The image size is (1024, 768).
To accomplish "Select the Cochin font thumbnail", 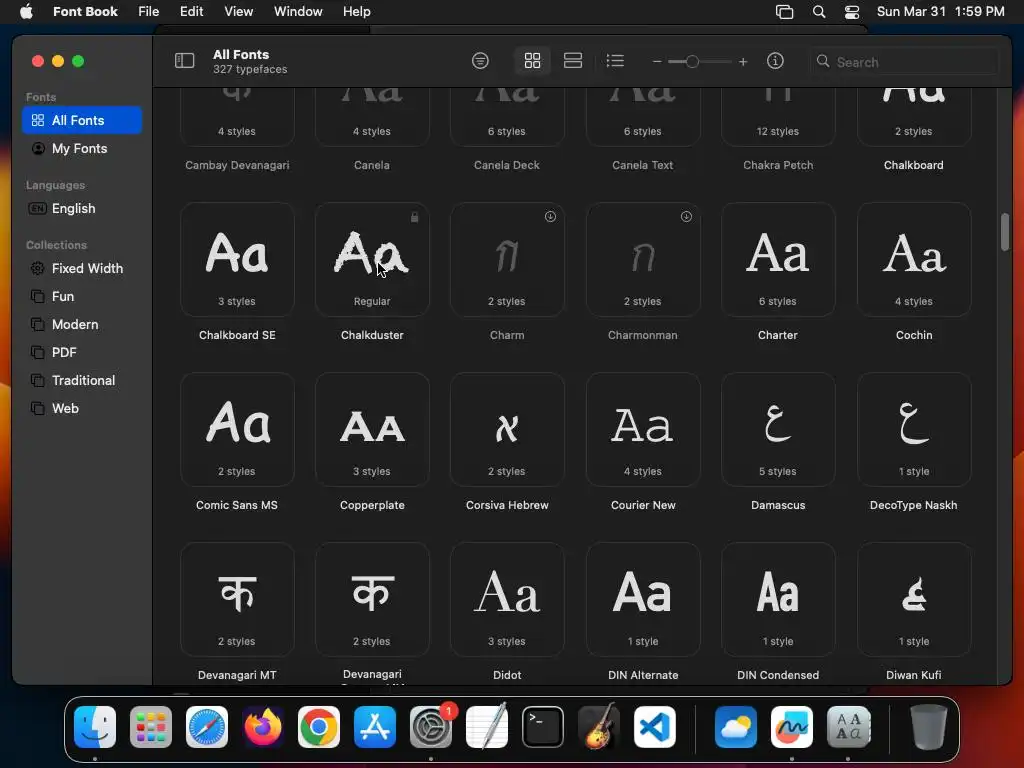I will pyautogui.click(x=914, y=259).
